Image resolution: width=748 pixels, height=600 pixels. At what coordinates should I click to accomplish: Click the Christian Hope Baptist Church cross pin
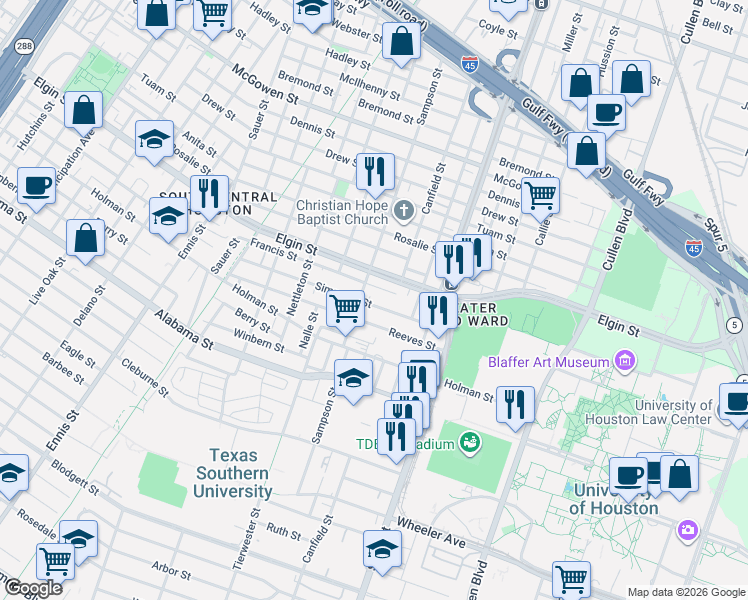(404, 210)
